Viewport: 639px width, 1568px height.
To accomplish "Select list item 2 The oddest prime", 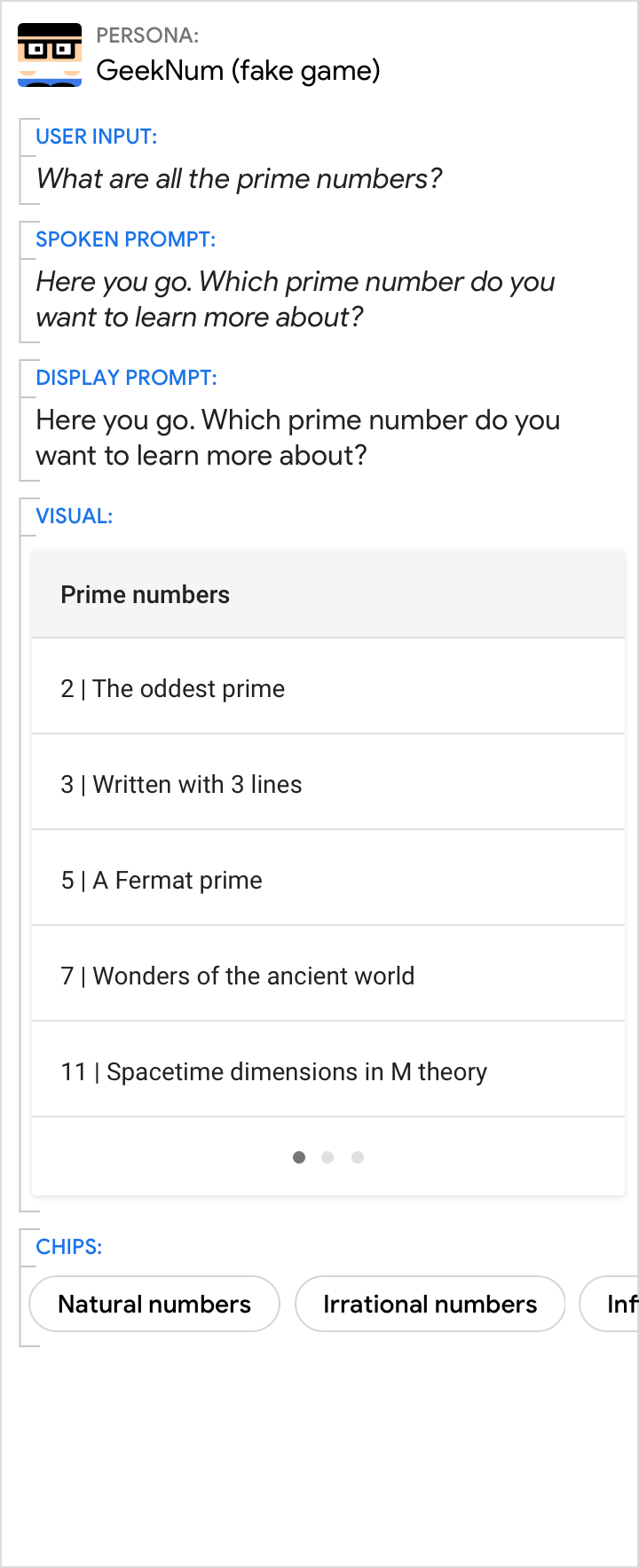I will pyautogui.click(x=328, y=689).
